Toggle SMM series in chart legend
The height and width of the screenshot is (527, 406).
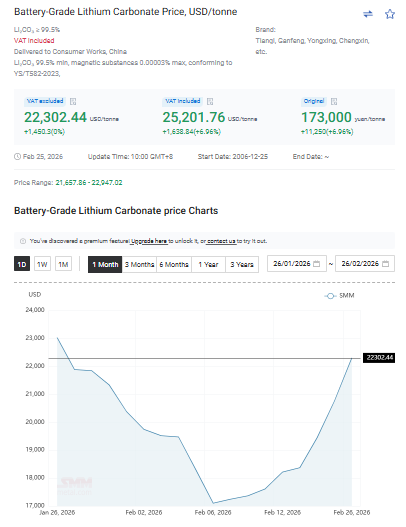(x=339, y=295)
